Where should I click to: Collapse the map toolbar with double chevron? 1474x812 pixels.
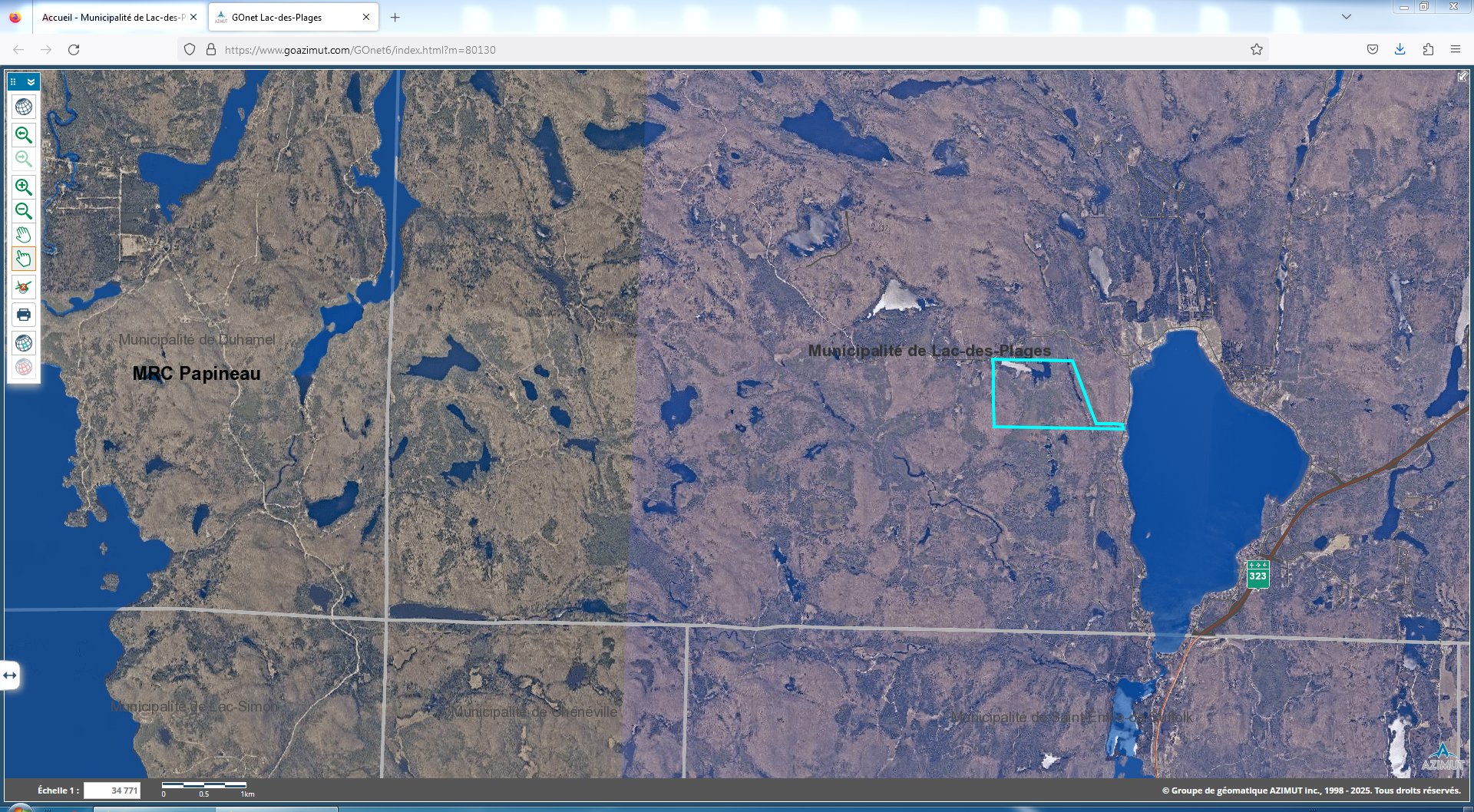click(31, 81)
